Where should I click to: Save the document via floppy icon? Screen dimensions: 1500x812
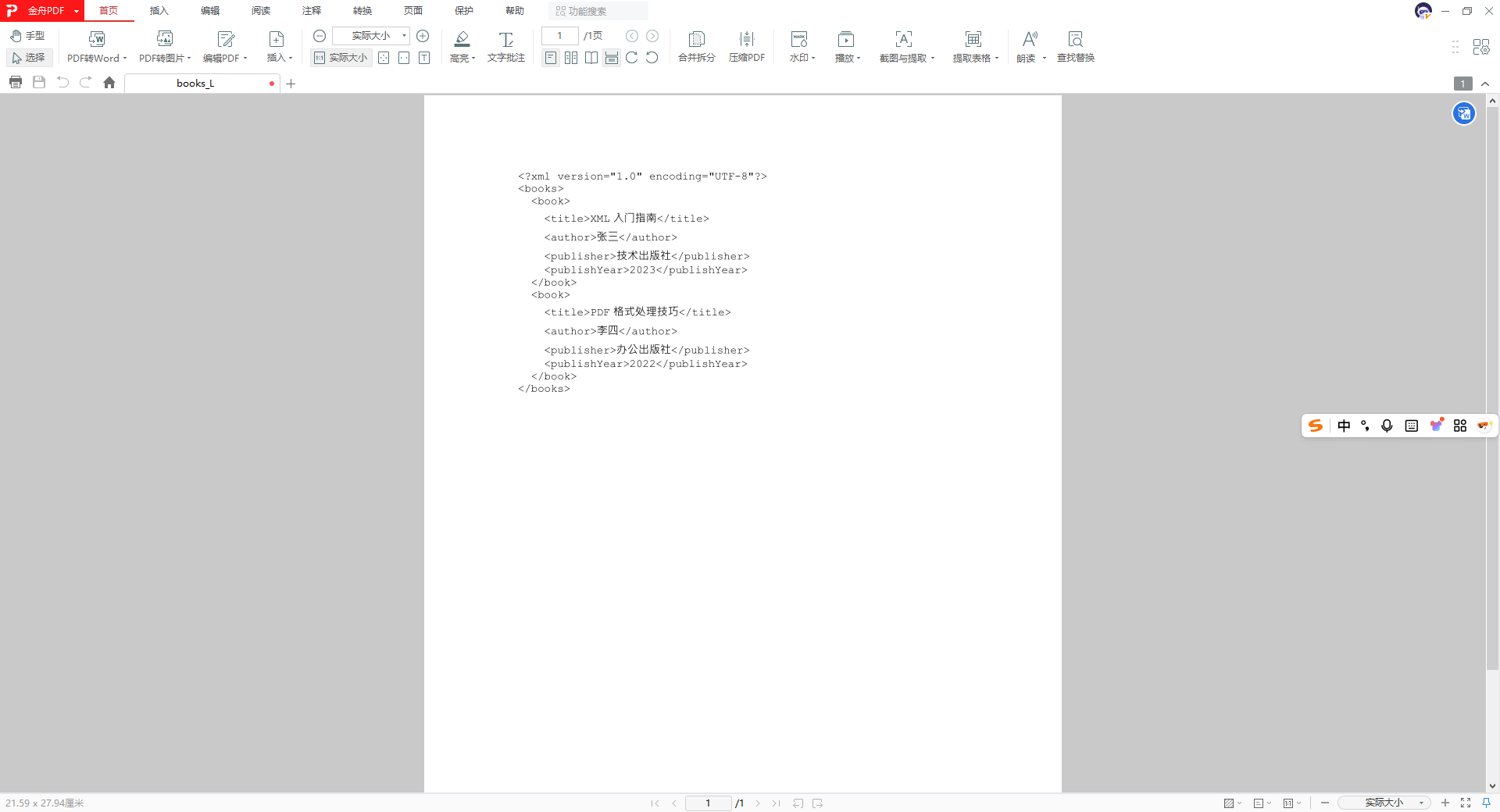[x=39, y=82]
